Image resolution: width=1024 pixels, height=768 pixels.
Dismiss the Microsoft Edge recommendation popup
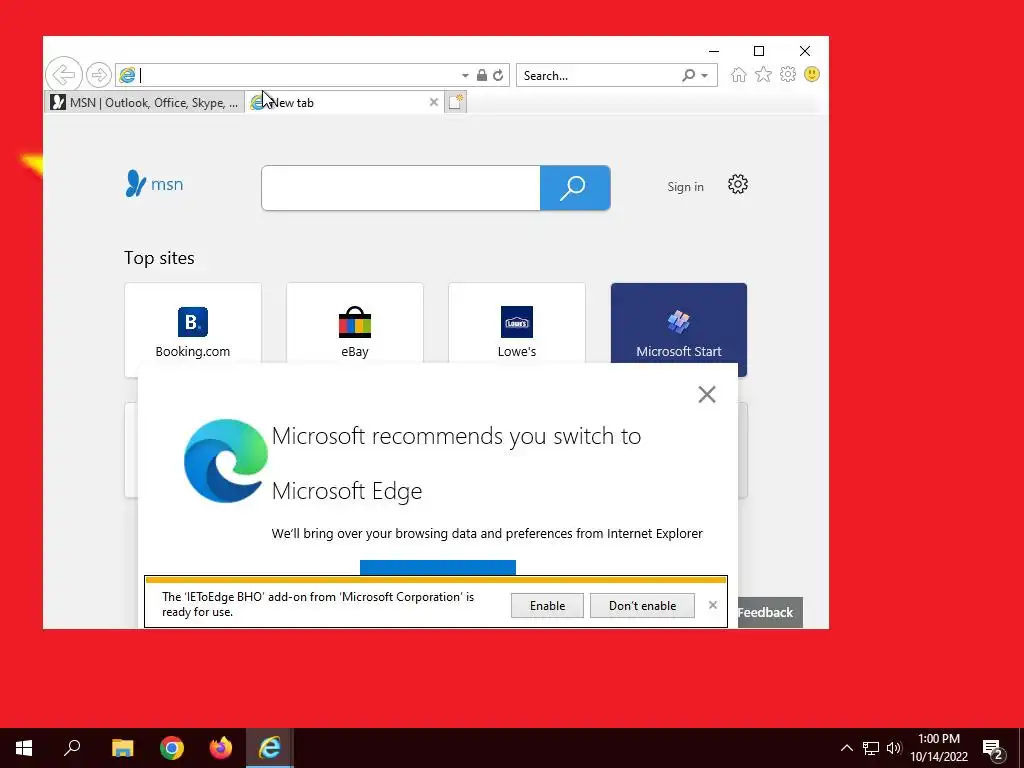707,394
